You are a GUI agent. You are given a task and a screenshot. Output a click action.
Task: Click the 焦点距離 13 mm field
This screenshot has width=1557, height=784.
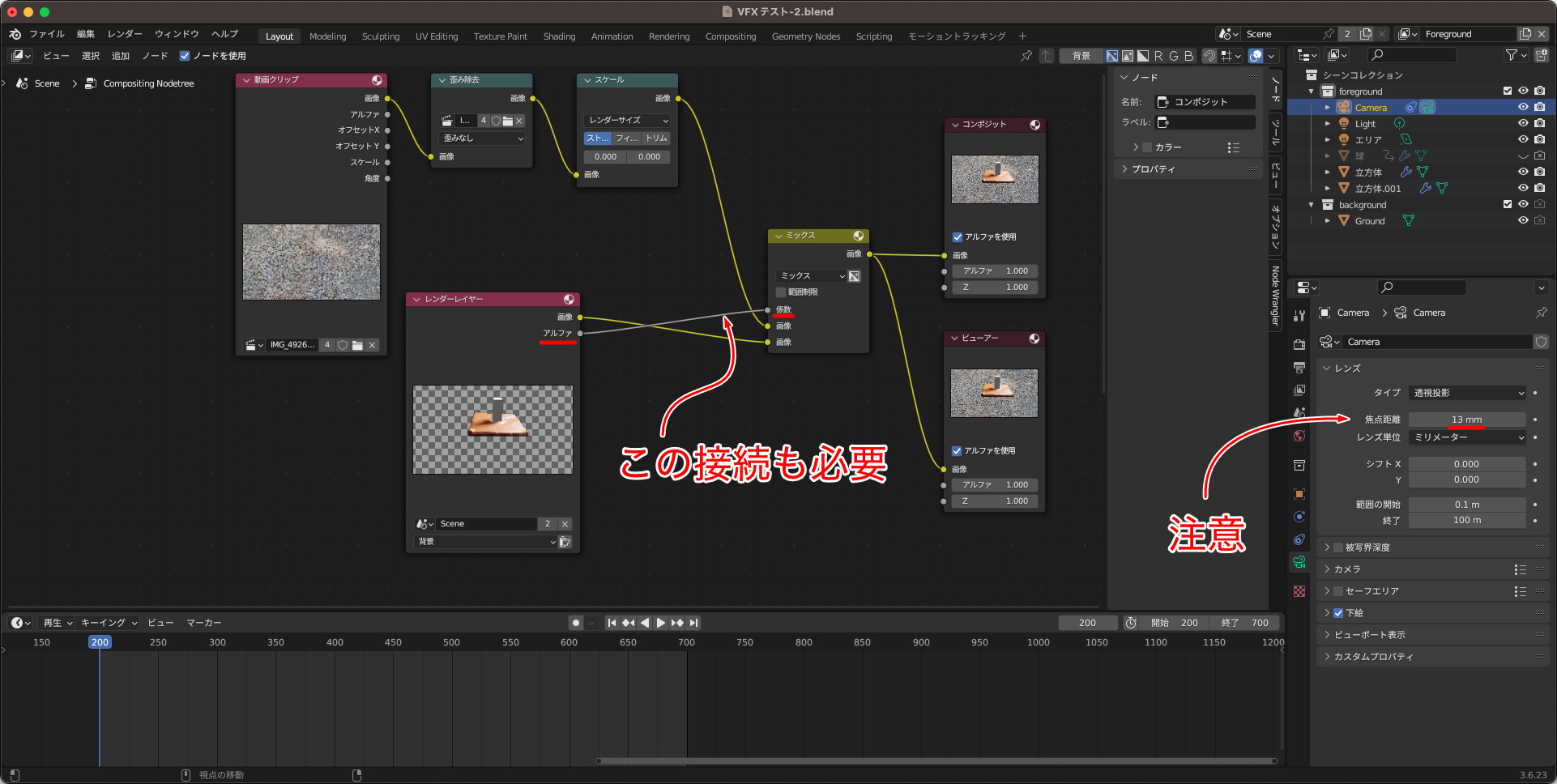click(x=1466, y=420)
